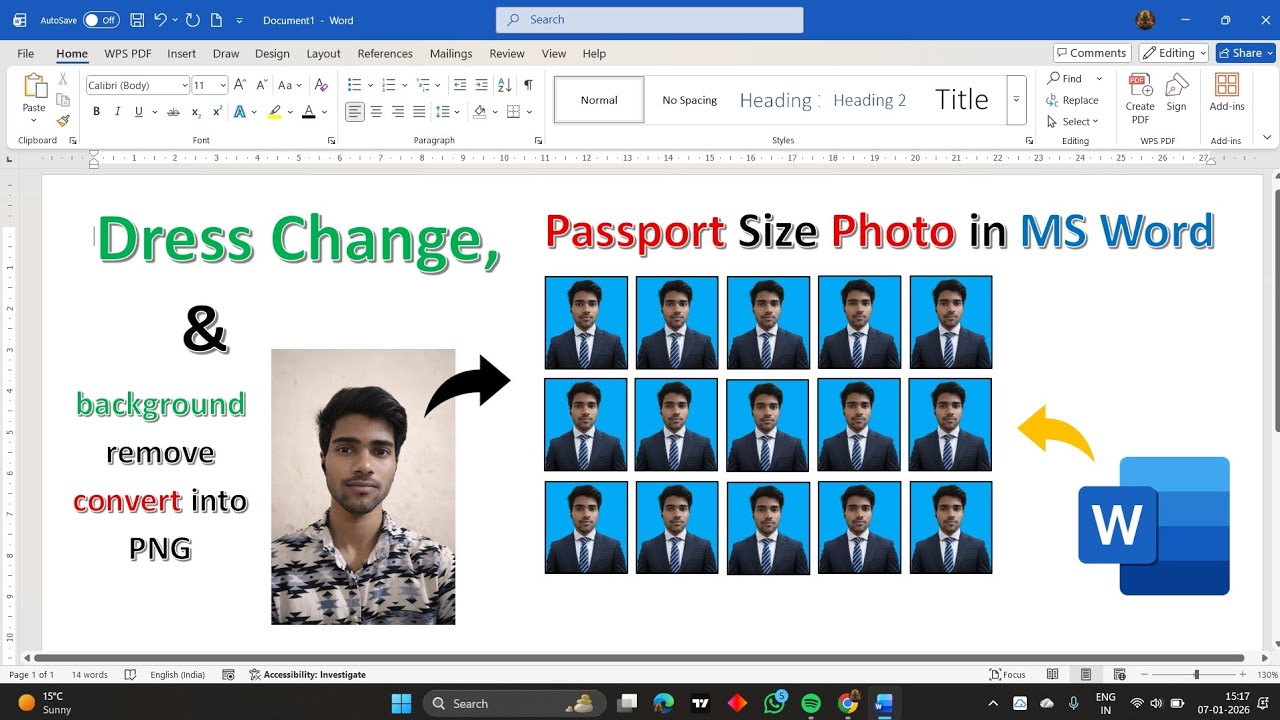Show paragraph marks pilcrow icon
This screenshot has width=1280, height=720.
pyautogui.click(x=528, y=85)
